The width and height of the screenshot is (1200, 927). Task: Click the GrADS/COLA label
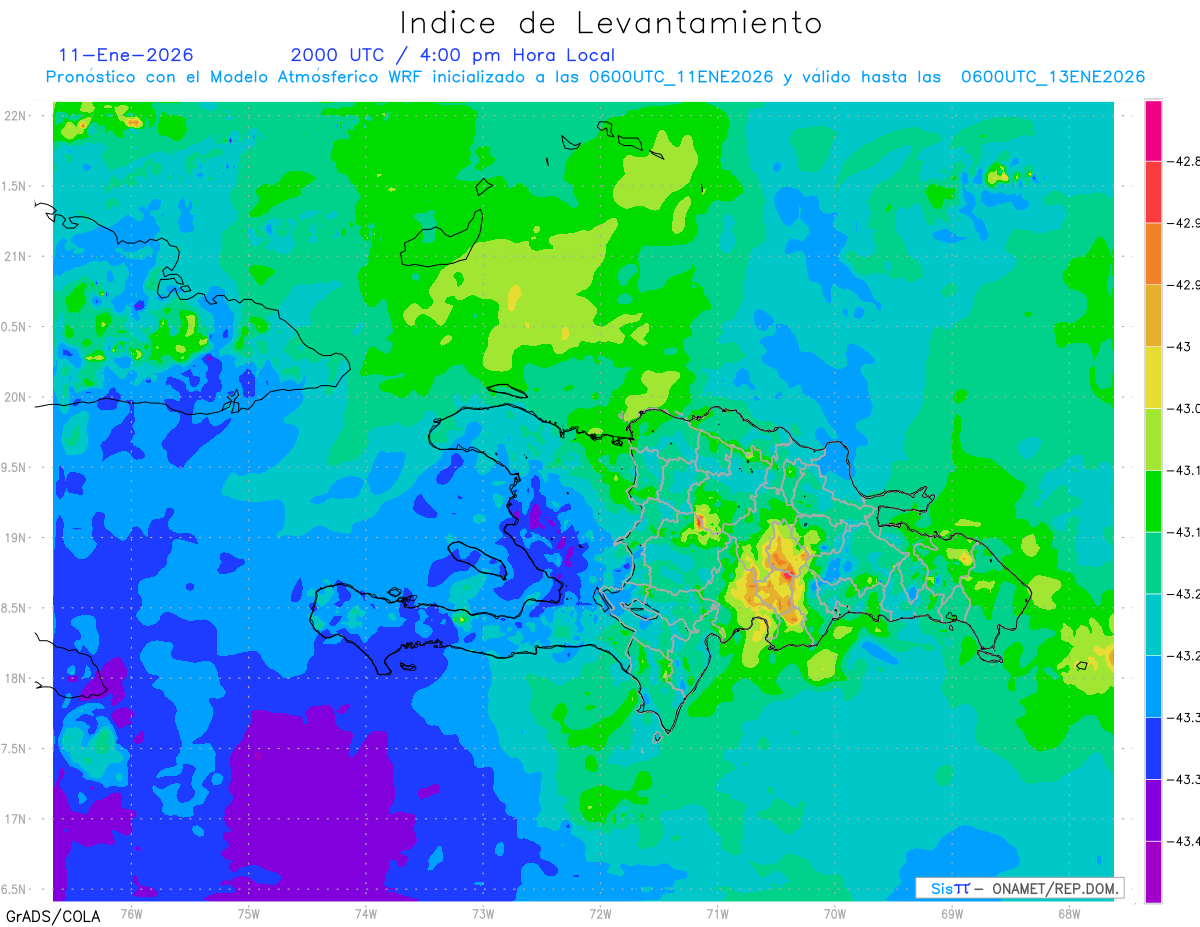tap(44, 916)
